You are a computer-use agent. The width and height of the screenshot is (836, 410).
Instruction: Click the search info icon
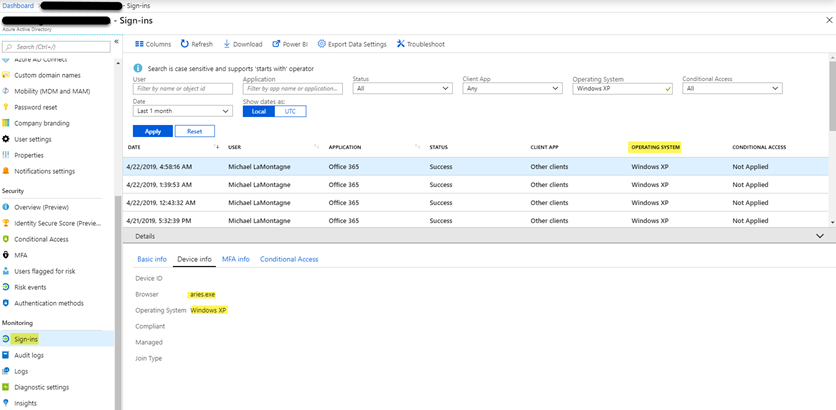pyautogui.click(x=138, y=68)
